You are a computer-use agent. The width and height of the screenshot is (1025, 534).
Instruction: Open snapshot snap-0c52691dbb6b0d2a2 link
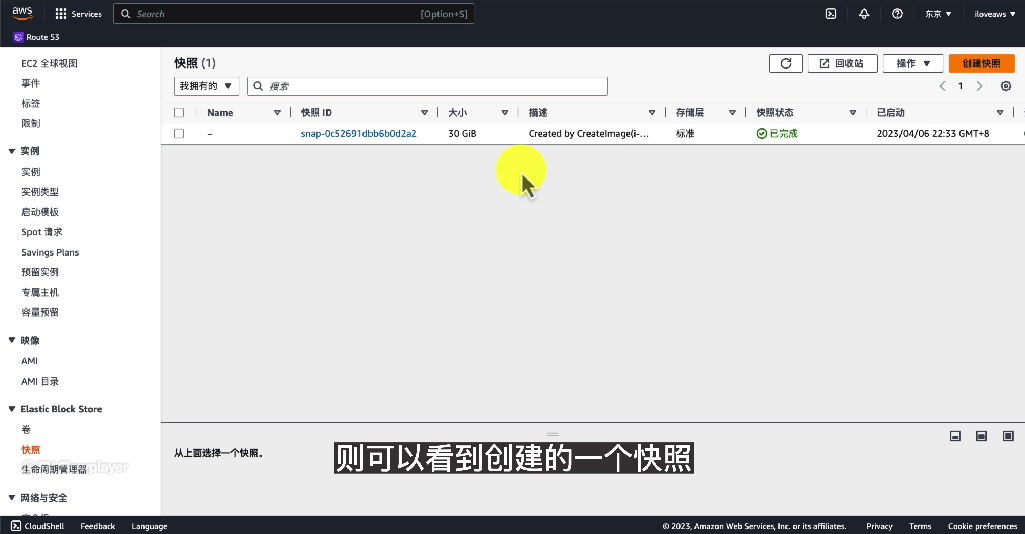[358, 133]
